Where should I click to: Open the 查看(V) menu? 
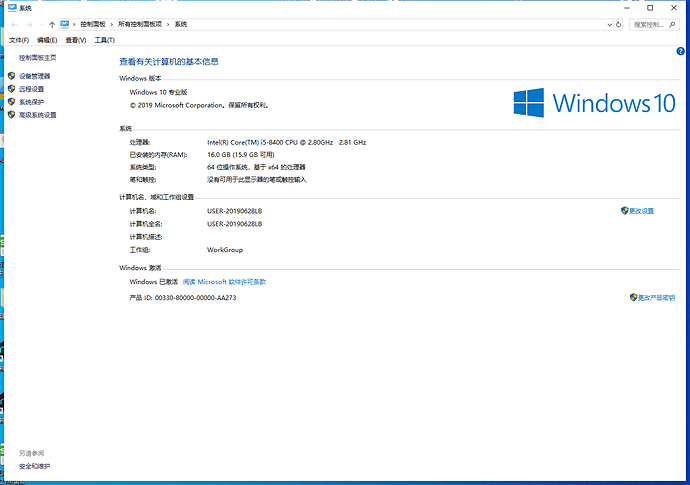point(76,40)
